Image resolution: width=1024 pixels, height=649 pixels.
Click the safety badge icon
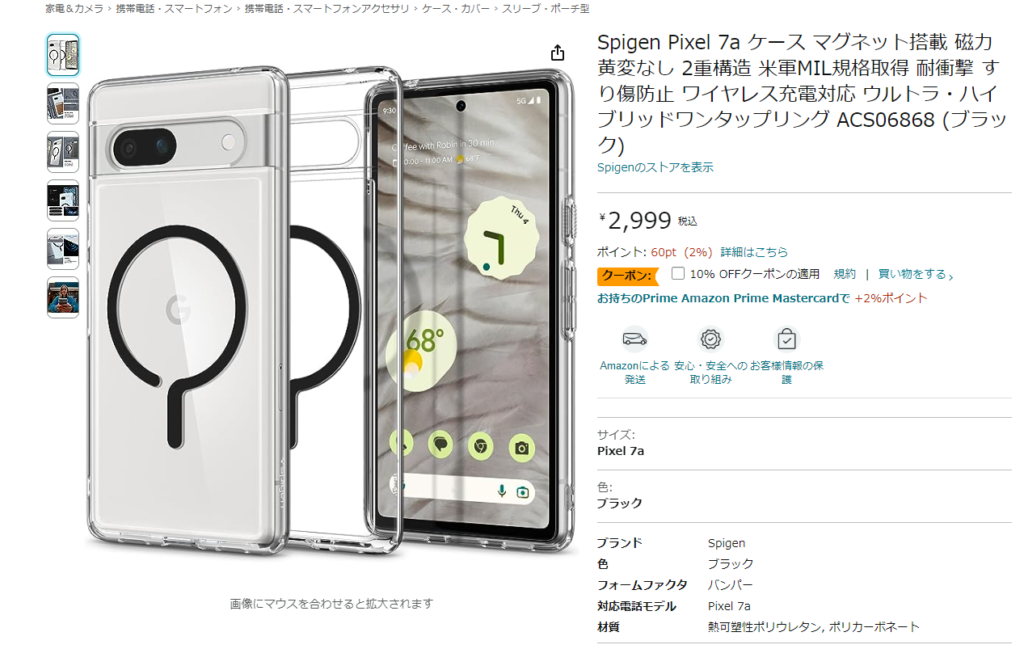point(711,340)
